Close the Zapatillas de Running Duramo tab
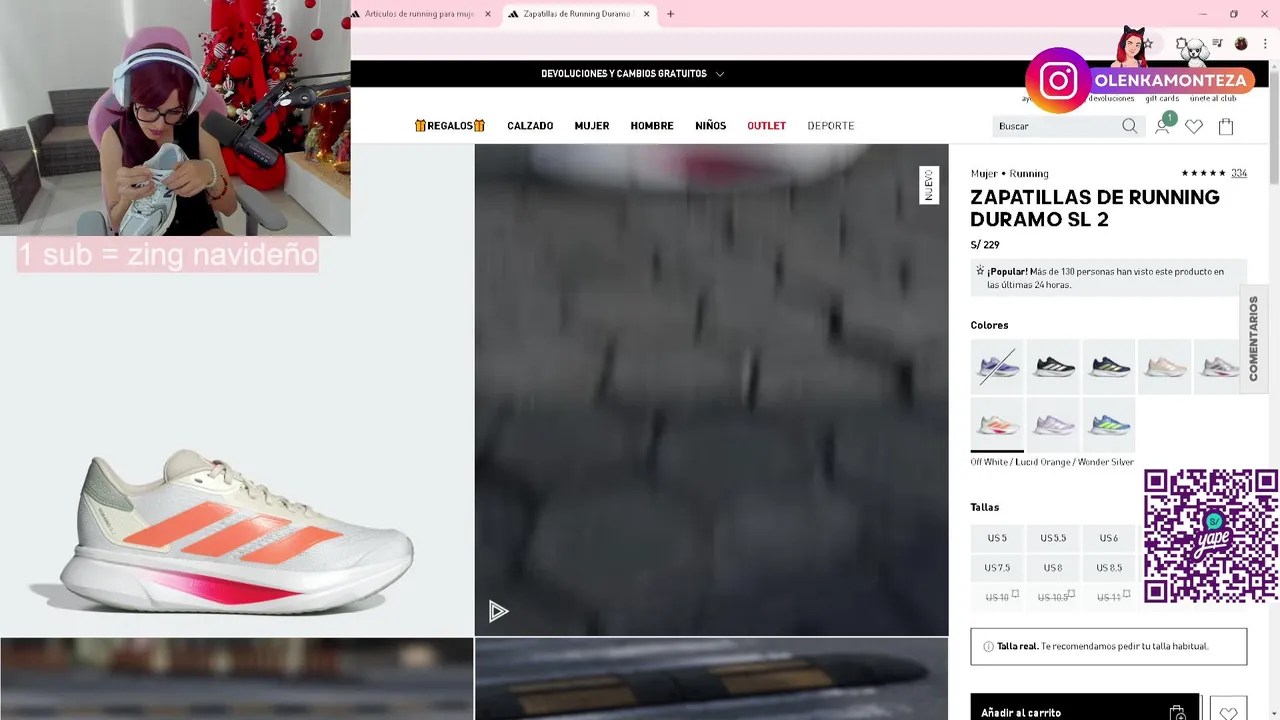This screenshot has width=1280, height=720. coord(646,14)
